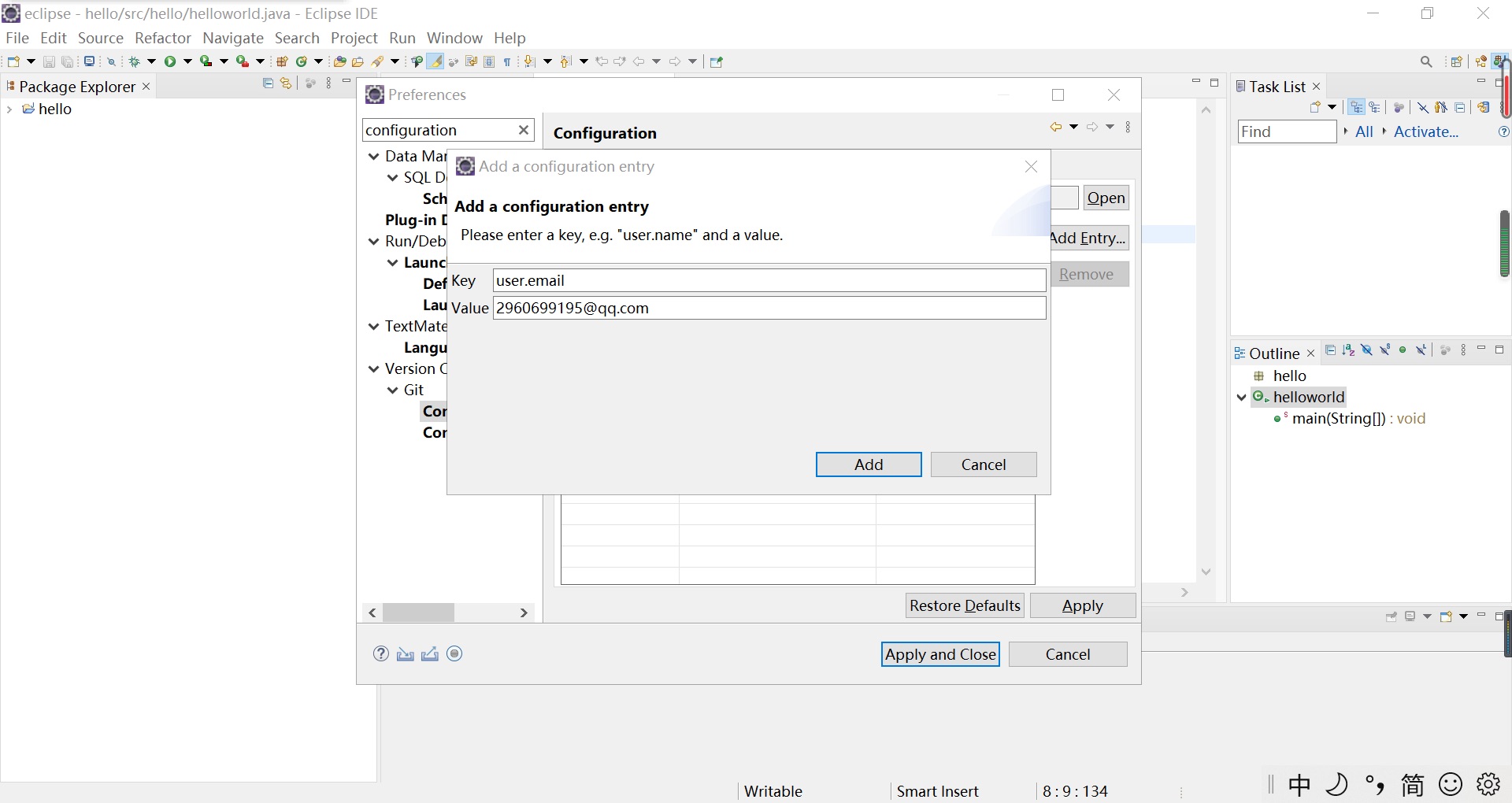
Task: Click the Apply button in Preferences
Action: coord(1083,605)
